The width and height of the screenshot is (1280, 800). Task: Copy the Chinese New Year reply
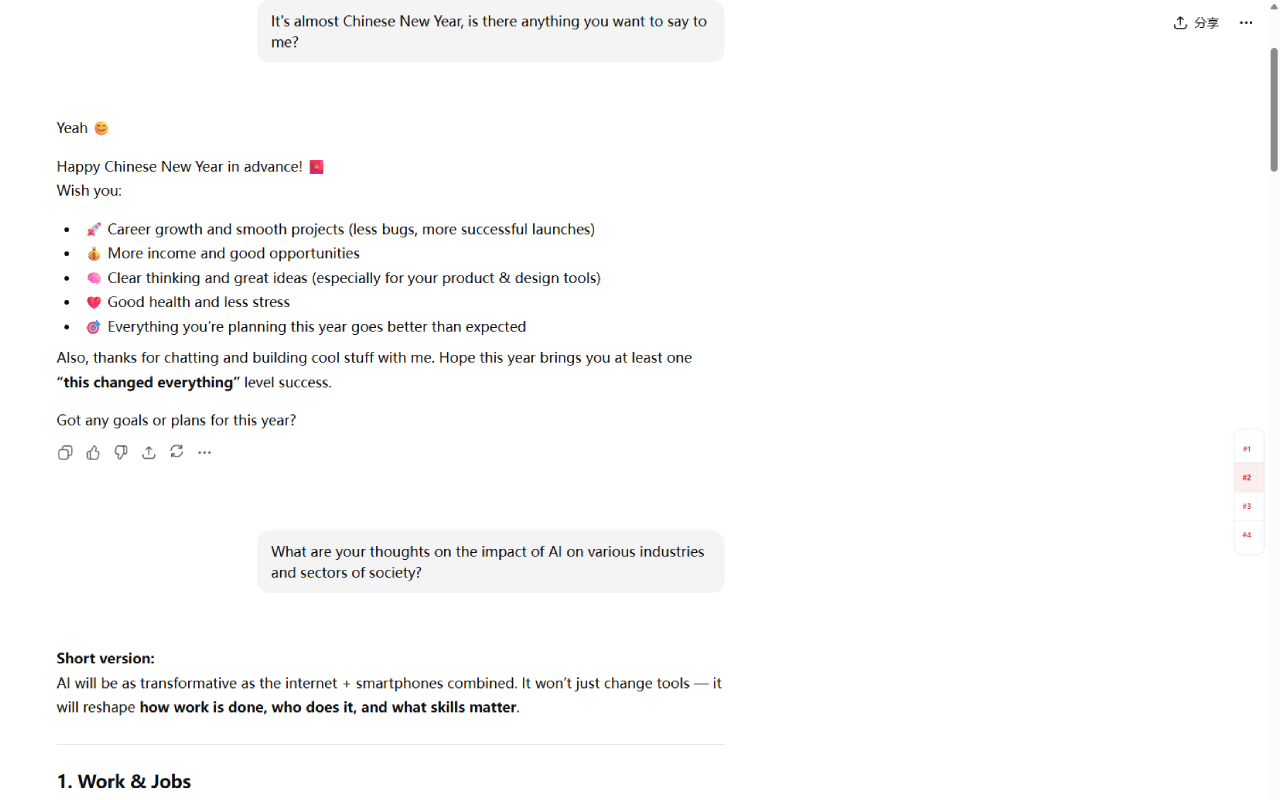click(x=65, y=452)
